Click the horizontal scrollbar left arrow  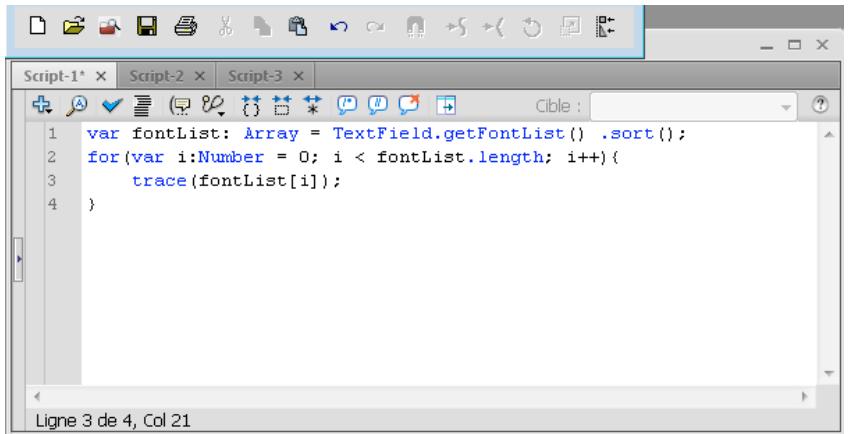pyautogui.click(x=37, y=396)
